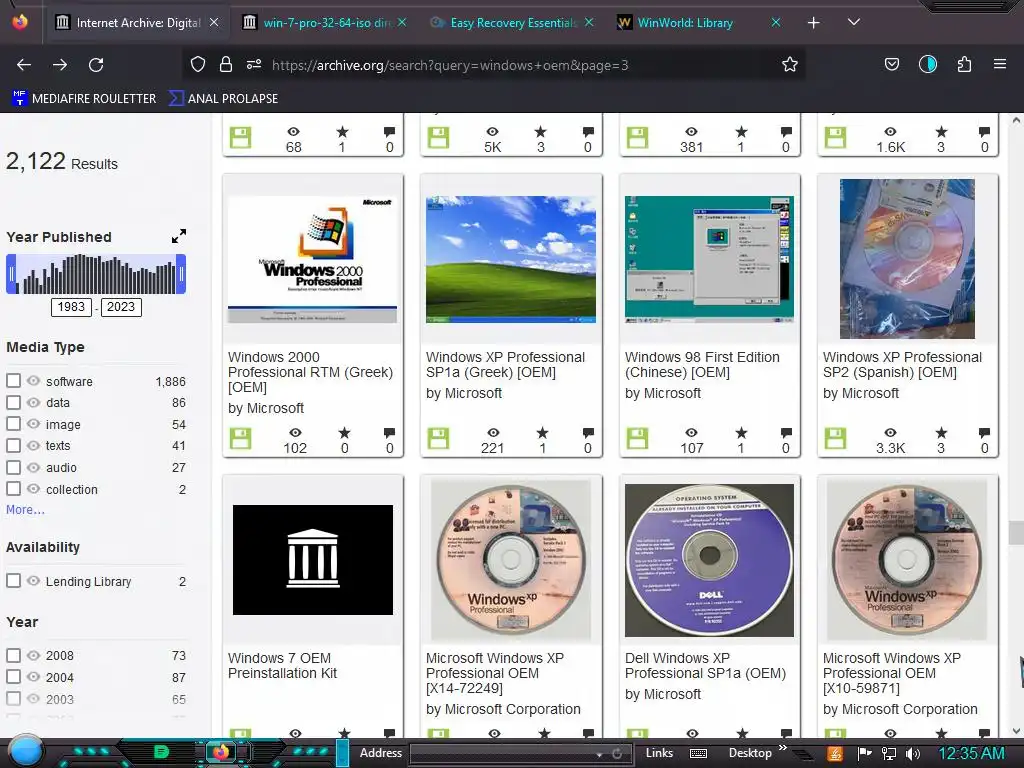The height and width of the screenshot is (768, 1024).
Task: Open the Windows XP Bliss wallpaper thumbnail
Action: 511,259
